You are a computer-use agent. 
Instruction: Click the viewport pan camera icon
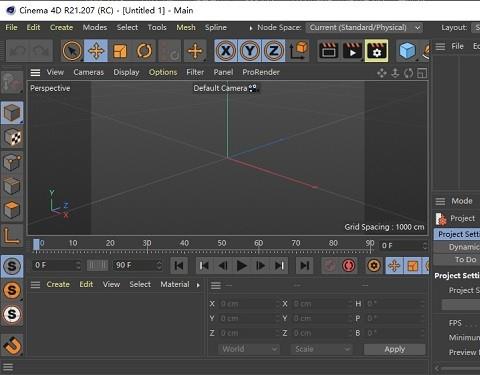coord(382,73)
